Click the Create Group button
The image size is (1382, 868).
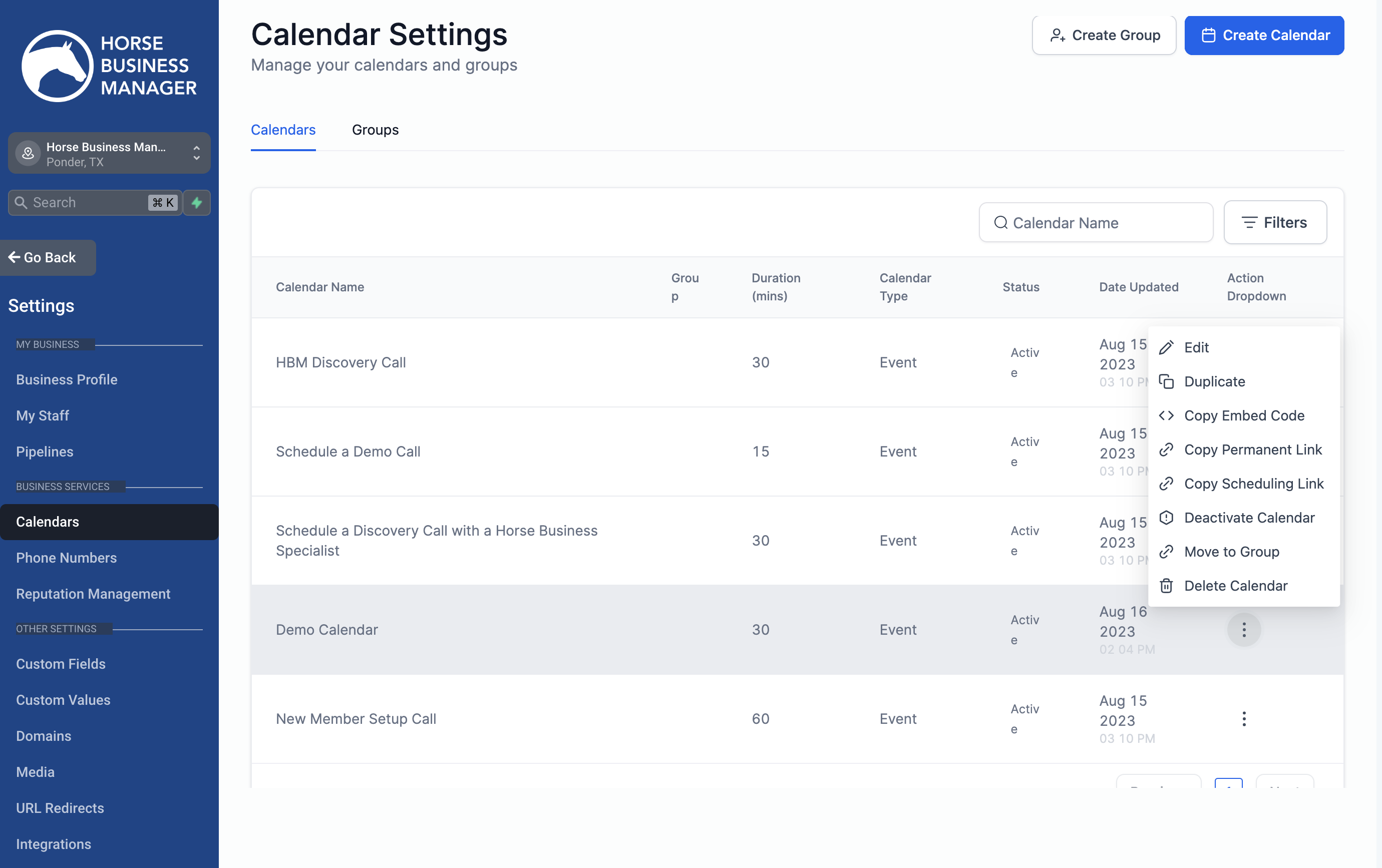point(1104,35)
